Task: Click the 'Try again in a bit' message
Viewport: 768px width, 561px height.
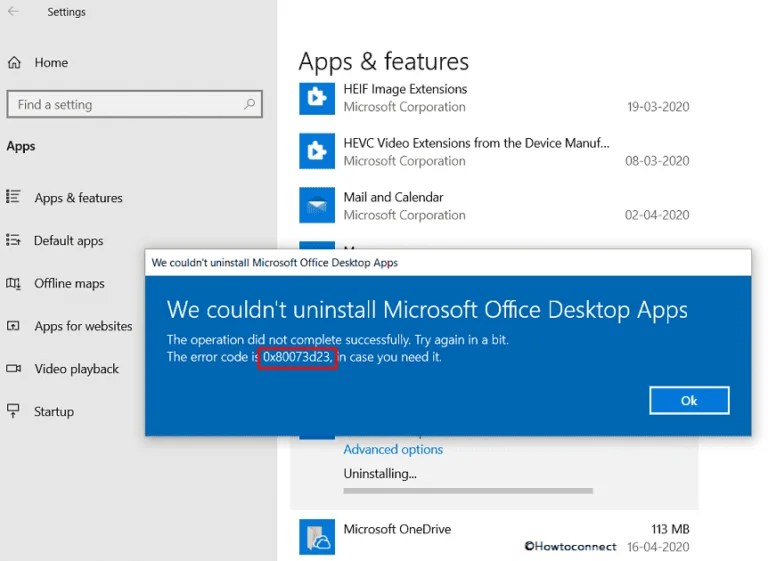Action: [x=461, y=340]
